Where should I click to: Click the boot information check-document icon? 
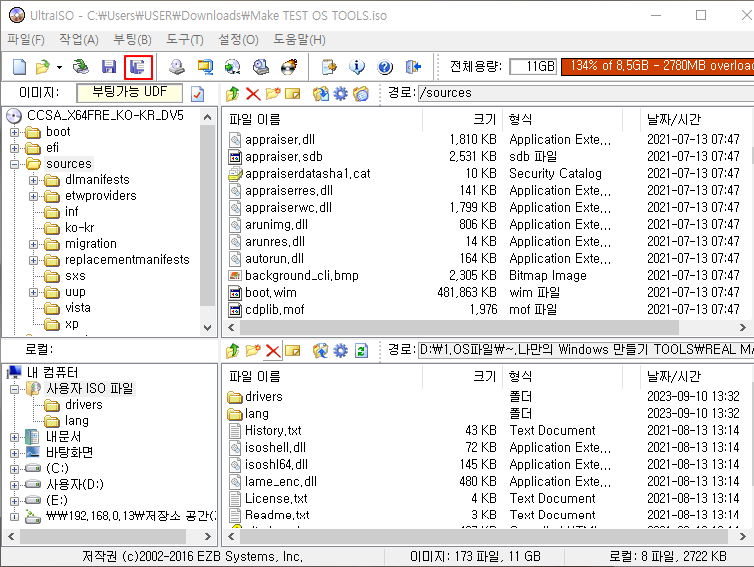tap(198, 94)
